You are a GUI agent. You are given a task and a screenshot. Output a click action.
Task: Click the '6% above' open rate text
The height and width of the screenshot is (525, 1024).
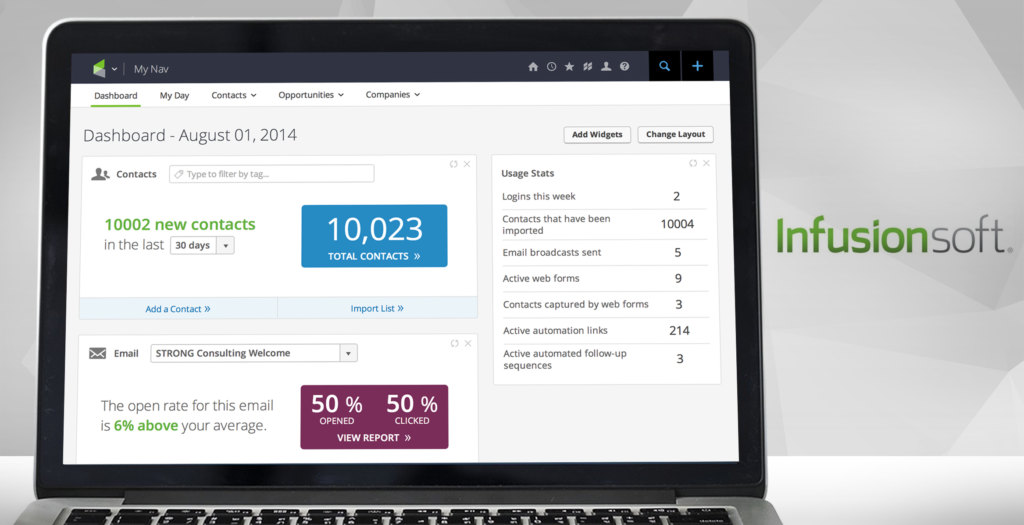146,426
